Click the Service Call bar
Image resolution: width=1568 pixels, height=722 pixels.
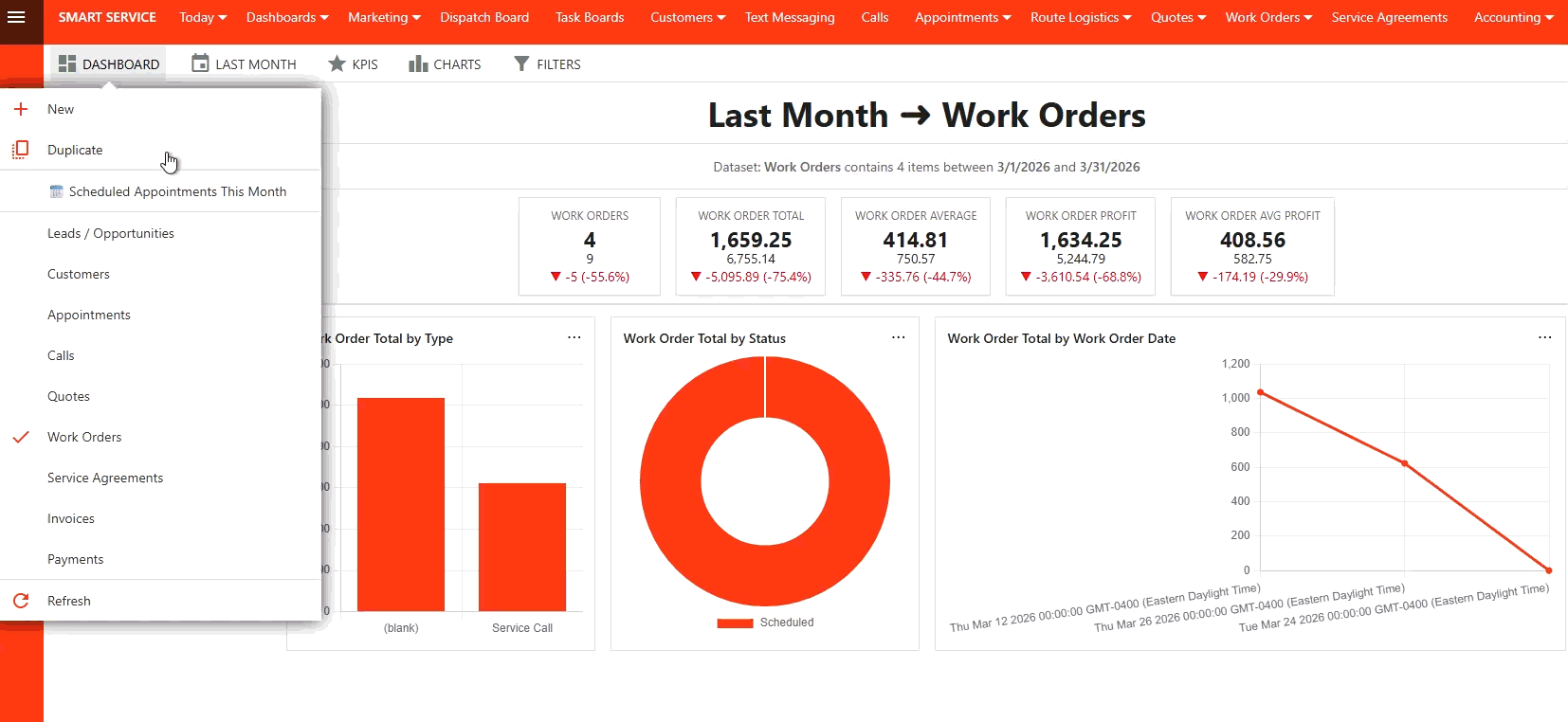522,547
